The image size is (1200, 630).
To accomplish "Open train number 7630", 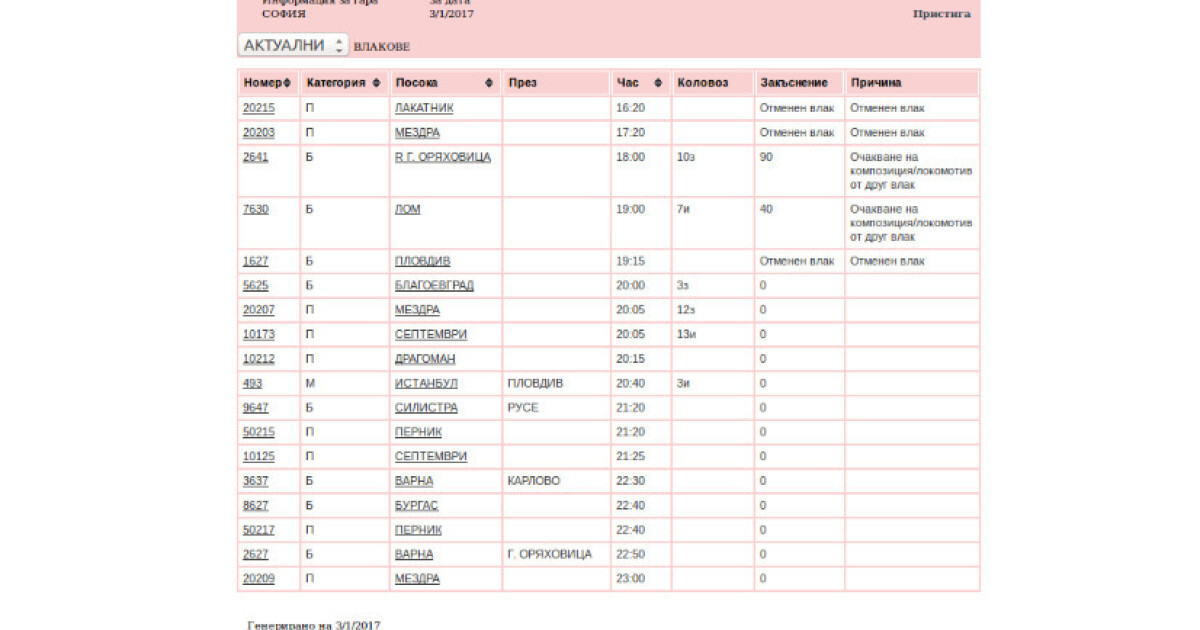I will 255,209.
